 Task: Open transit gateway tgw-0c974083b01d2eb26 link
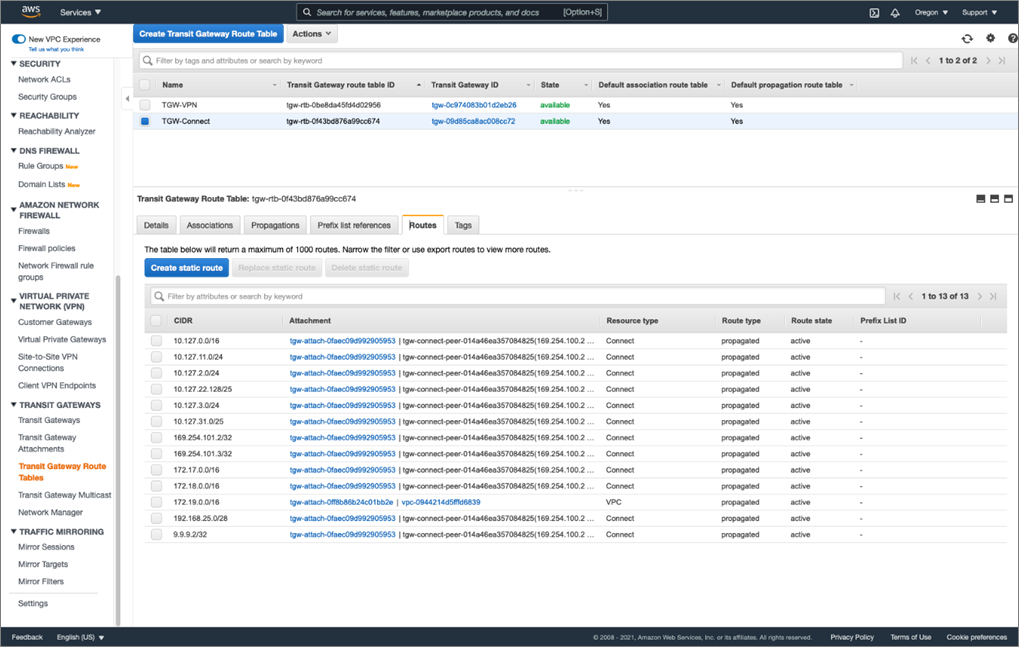(x=474, y=105)
